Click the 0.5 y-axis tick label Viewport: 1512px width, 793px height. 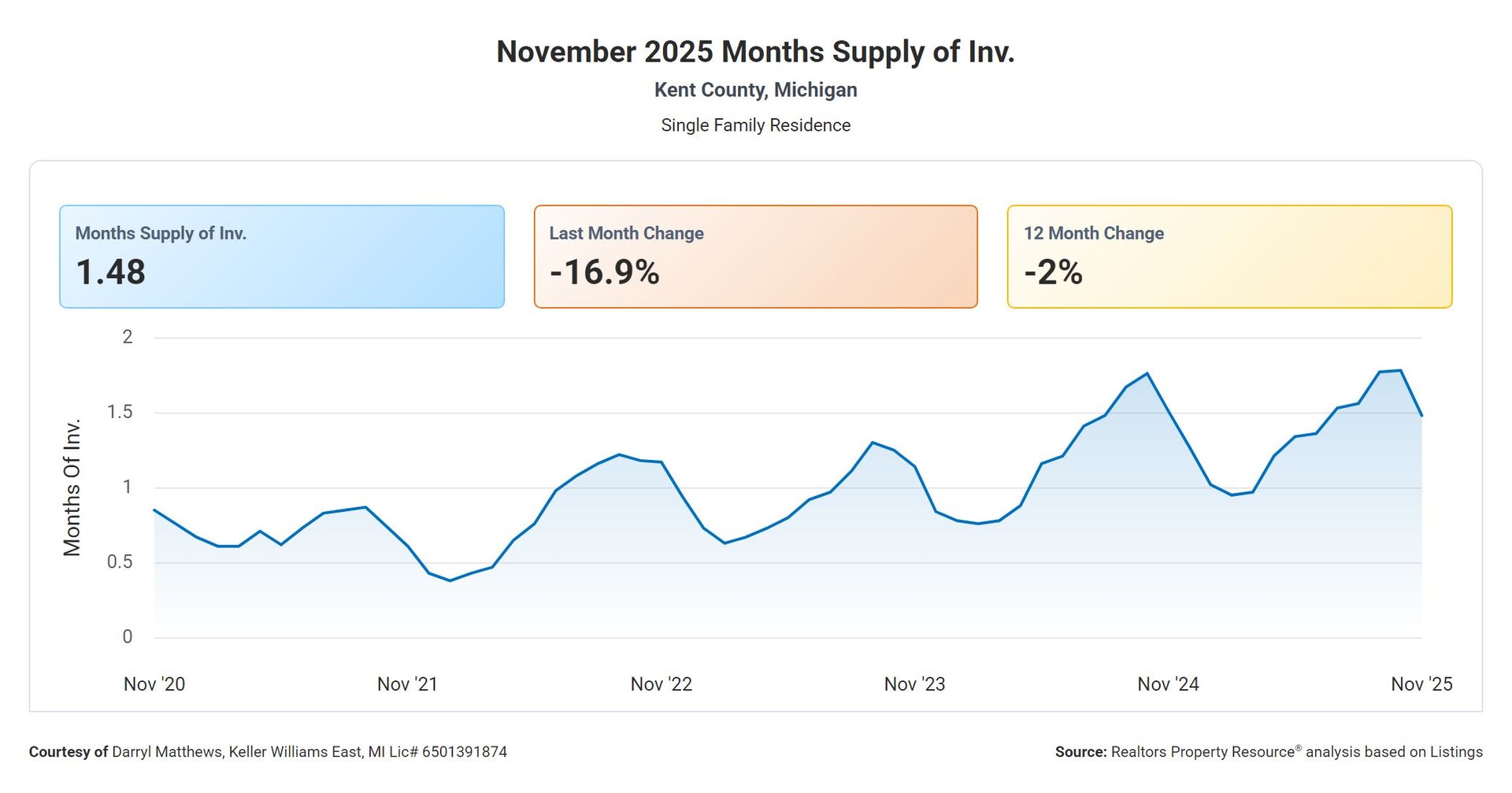click(120, 562)
